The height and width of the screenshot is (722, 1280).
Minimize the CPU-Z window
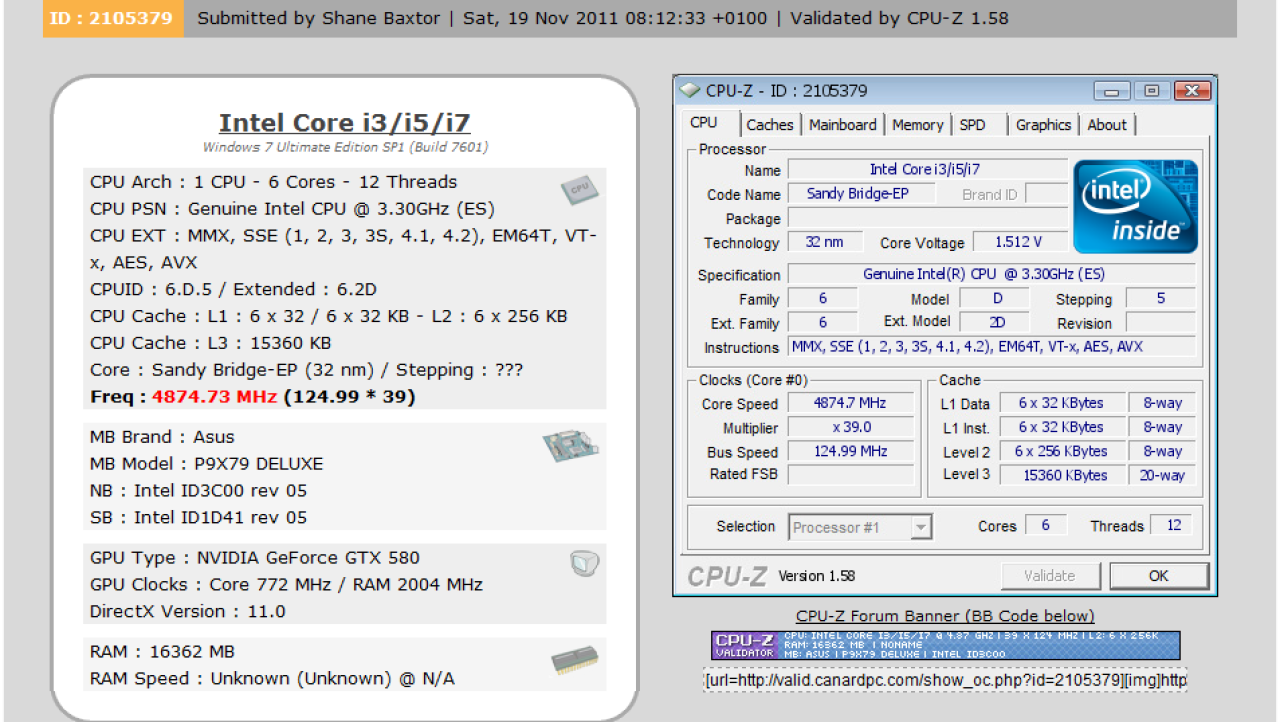(x=1112, y=90)
